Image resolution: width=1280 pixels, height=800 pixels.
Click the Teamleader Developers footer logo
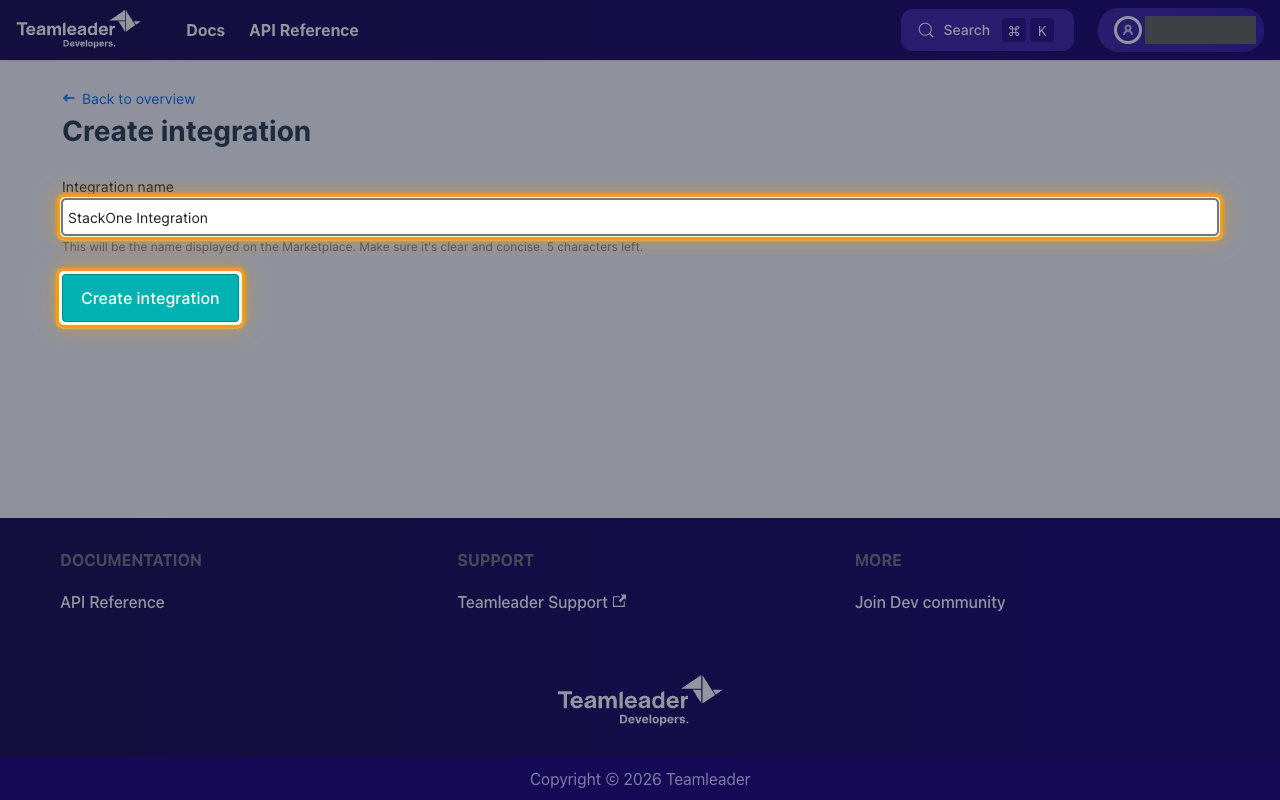click(640, 700)
